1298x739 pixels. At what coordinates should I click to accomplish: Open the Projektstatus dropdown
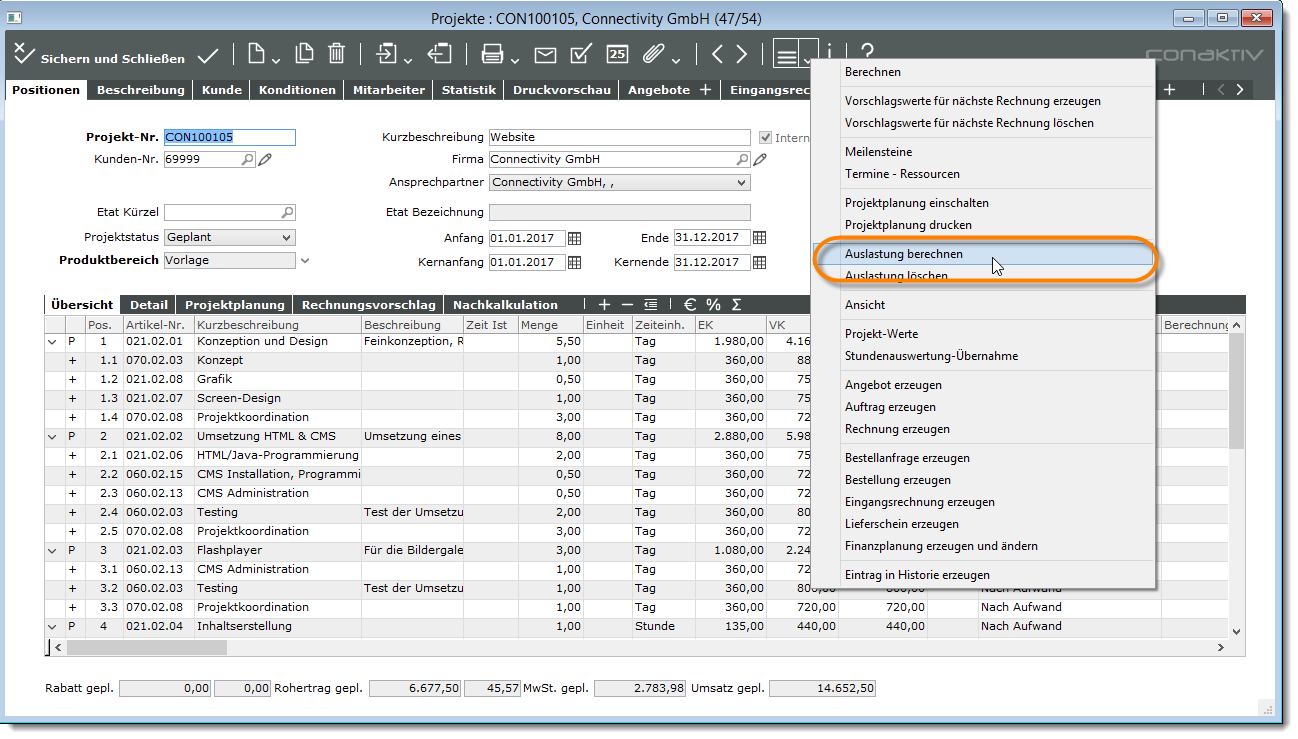286,238
